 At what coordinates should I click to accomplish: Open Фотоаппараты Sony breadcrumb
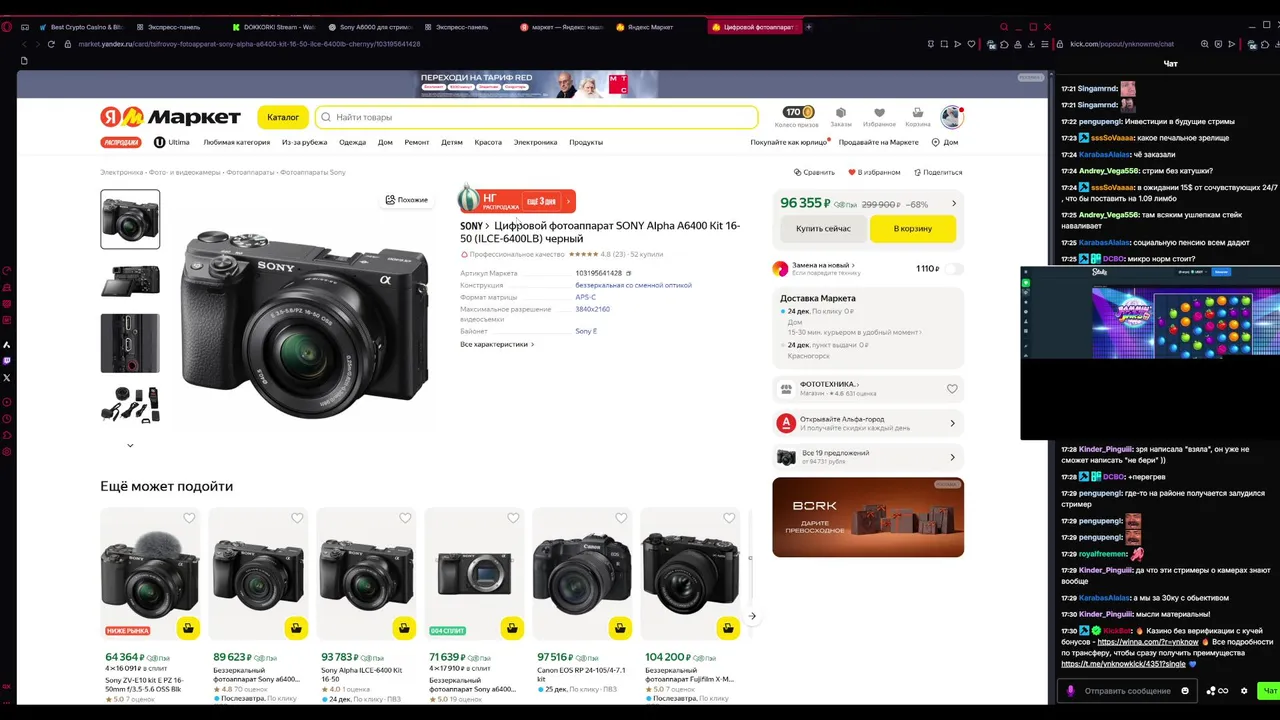(313, 172)
